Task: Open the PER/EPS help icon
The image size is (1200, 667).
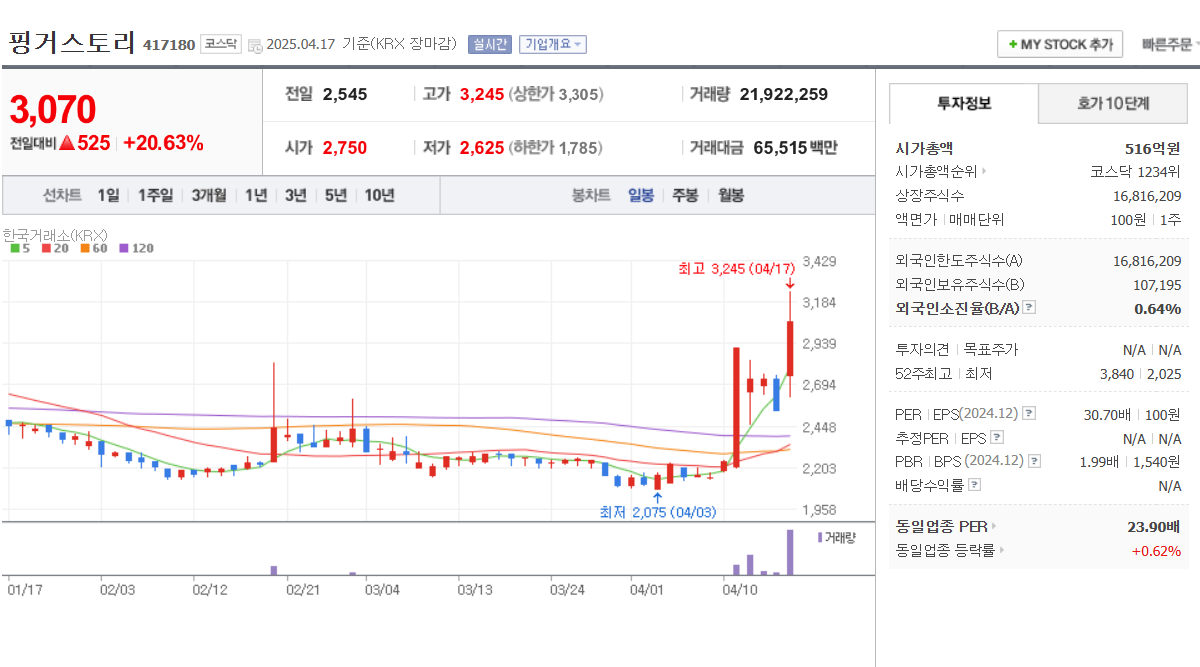Action: (1029, 413)
